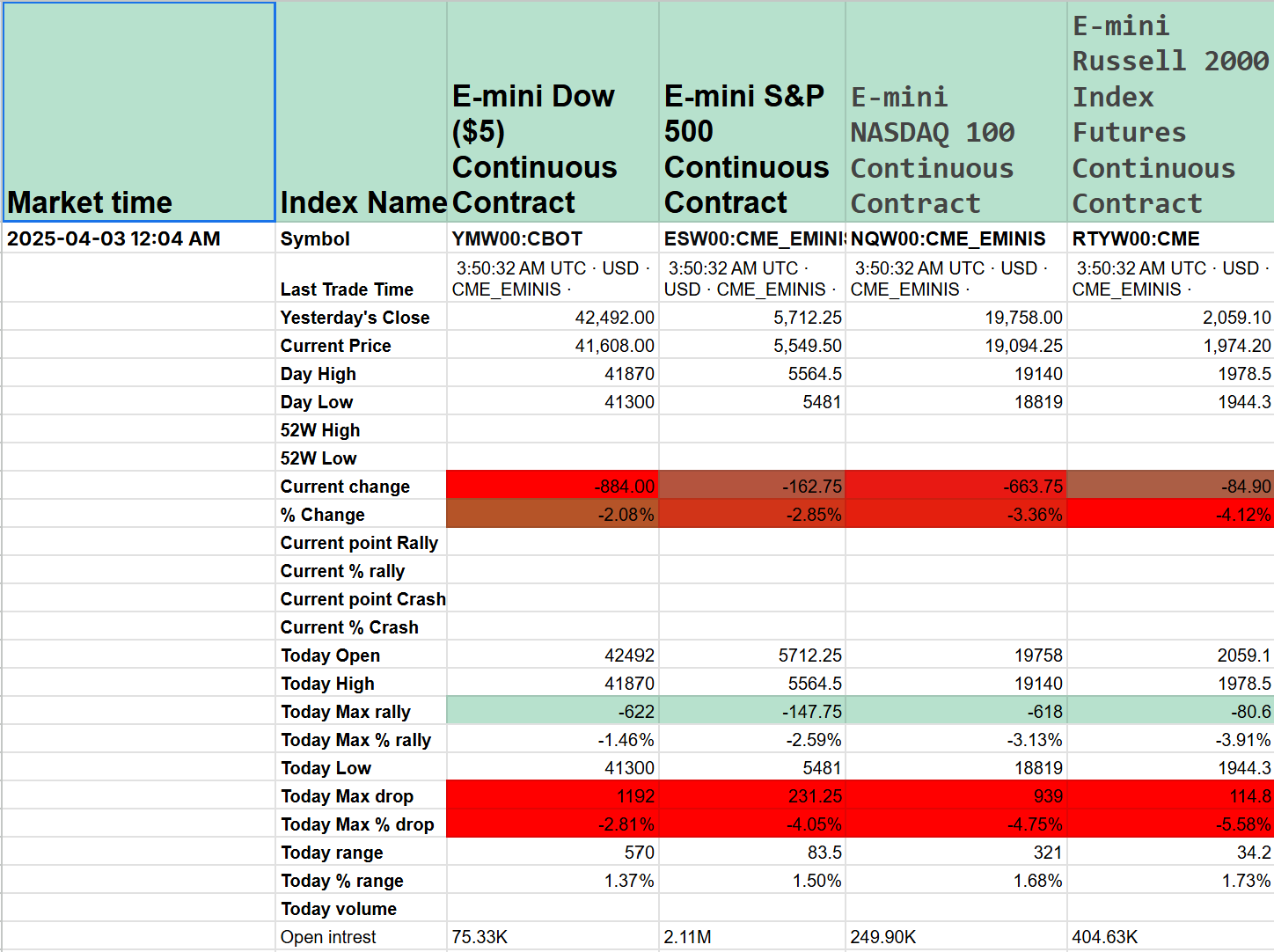The width and height of the screenshot is (1274, 952).
Task: Click the red -4.12% change cell
Action: (x=1171, y=514)
